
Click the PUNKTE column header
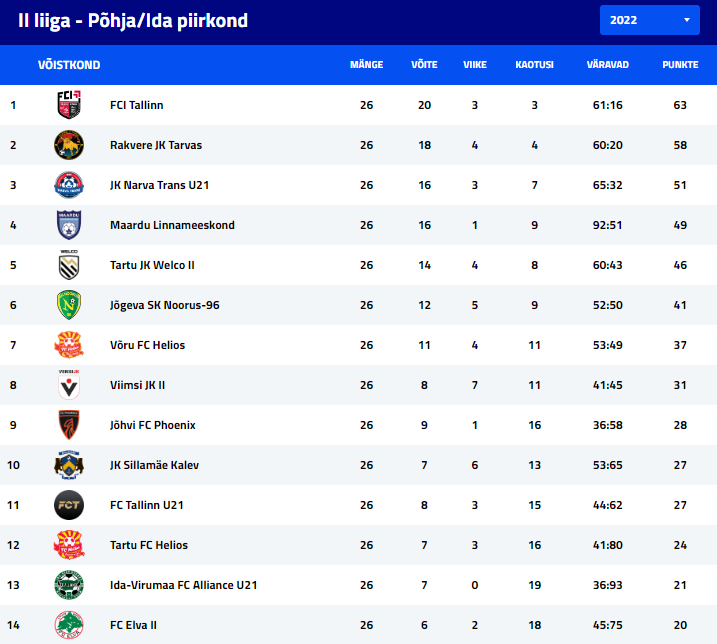coord(680,65)
